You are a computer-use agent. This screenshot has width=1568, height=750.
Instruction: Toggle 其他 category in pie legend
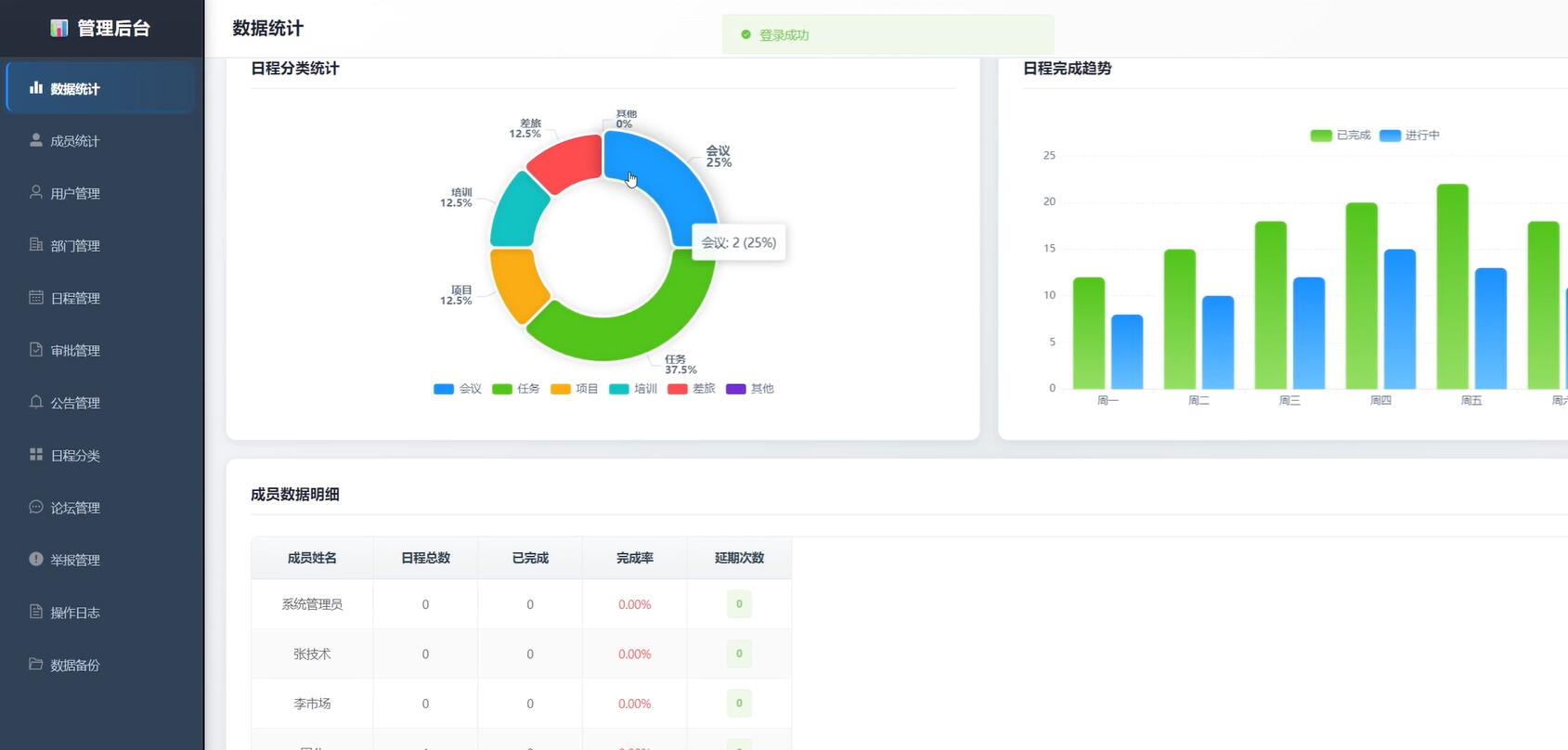pos(750,389)
